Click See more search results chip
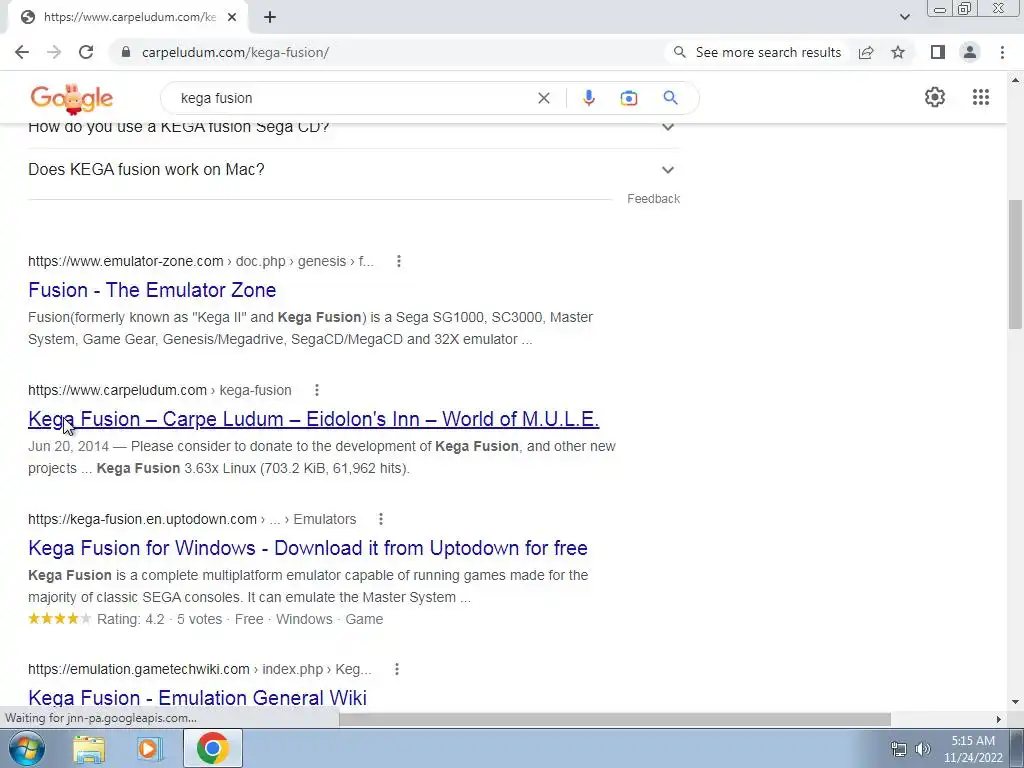This screenshot has height=768, width=1024. click(757, 52)
